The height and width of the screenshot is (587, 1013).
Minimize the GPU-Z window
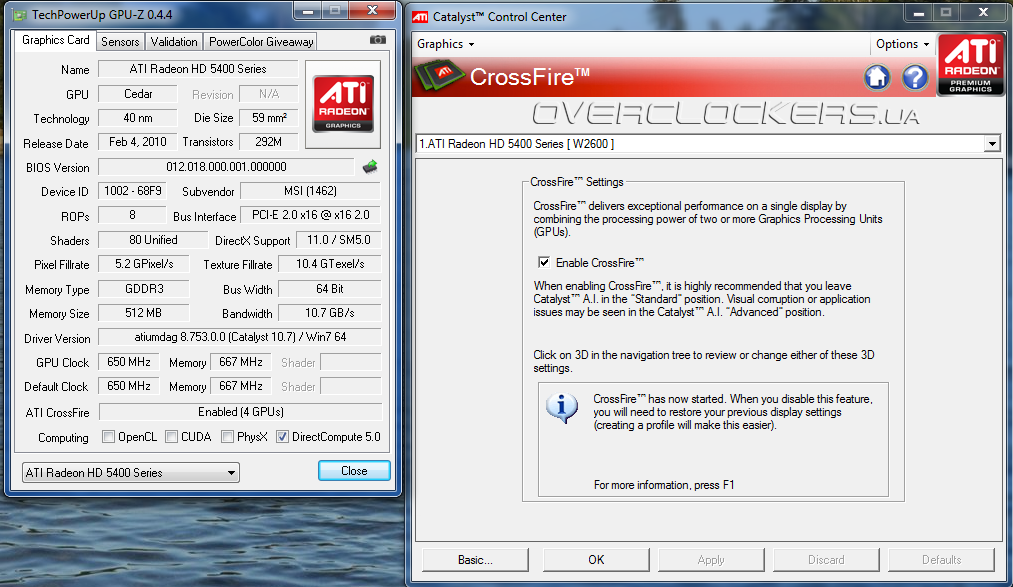pyautogui.click(x=308, y=10)
